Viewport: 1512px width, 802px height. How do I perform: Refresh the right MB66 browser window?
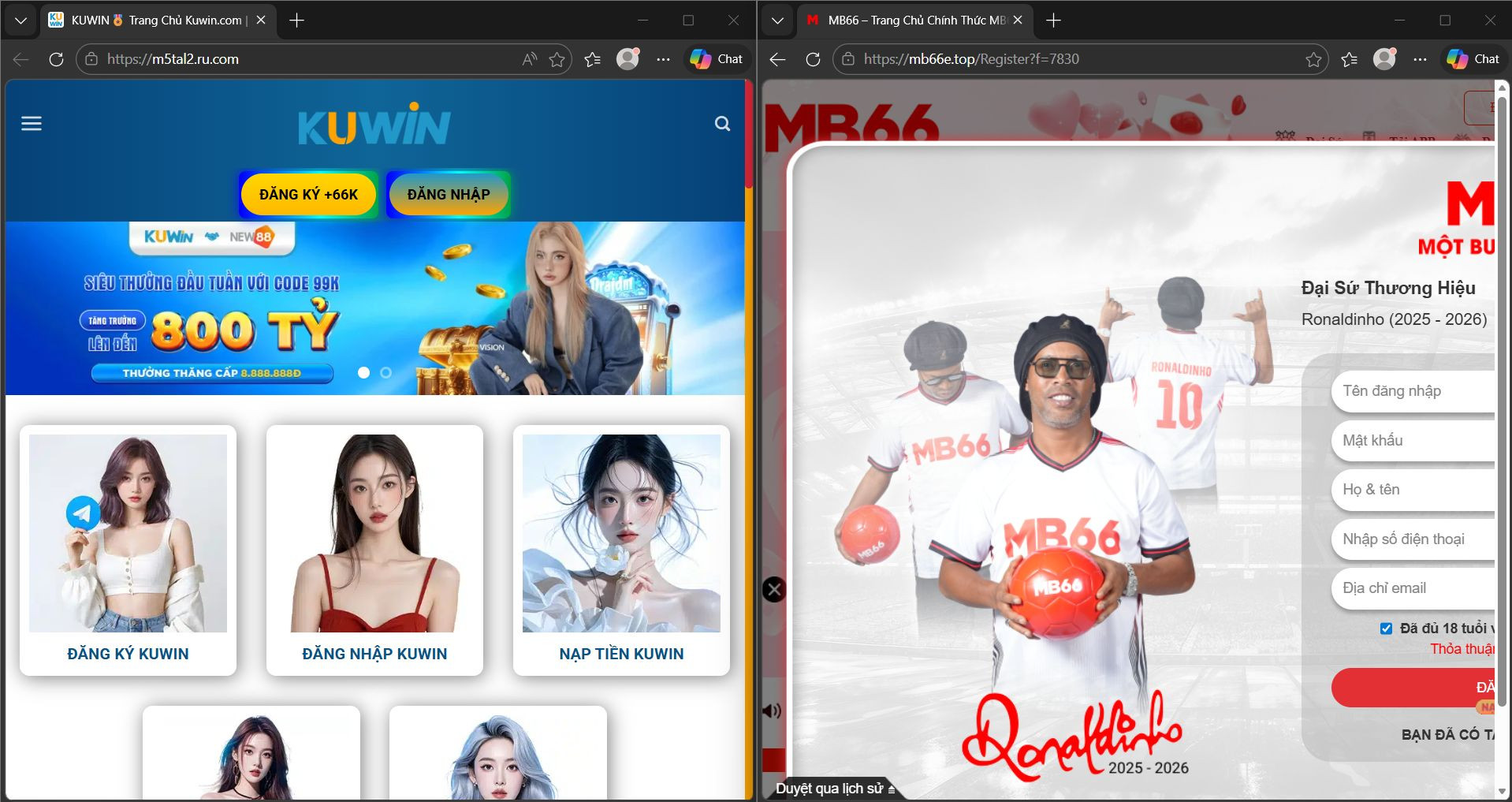pos(813,59)
